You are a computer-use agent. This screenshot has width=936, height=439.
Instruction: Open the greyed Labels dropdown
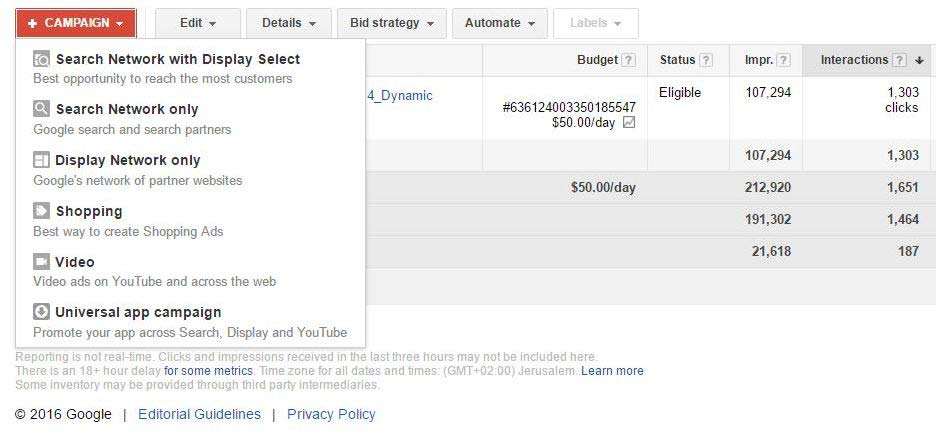(596, 23)
